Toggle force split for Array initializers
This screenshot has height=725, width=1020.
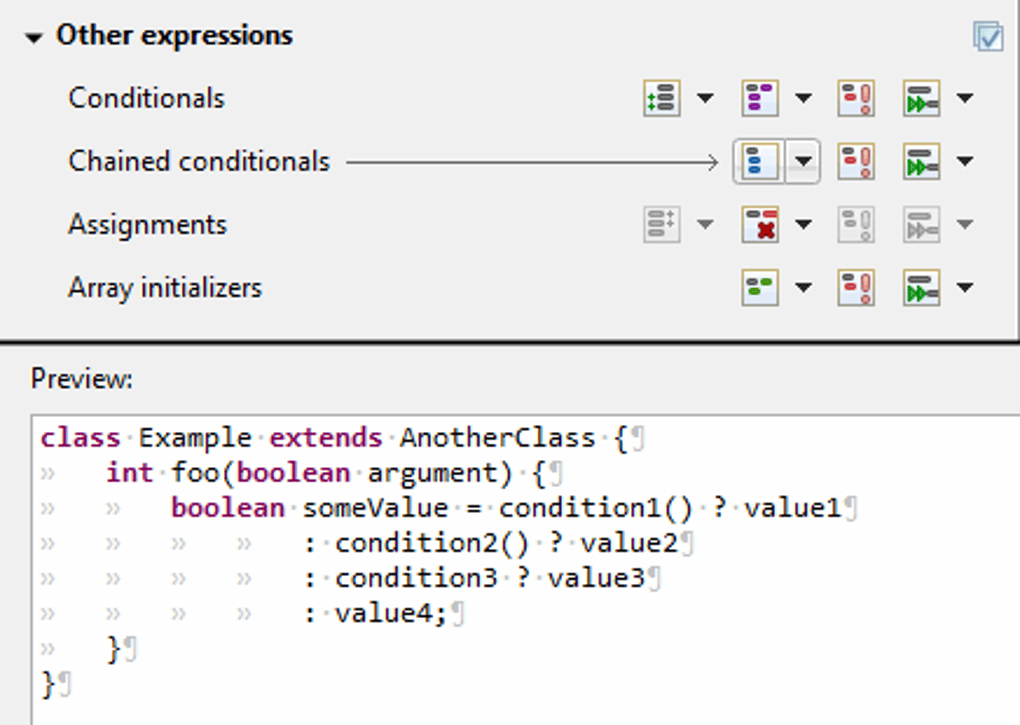point(856,288)
